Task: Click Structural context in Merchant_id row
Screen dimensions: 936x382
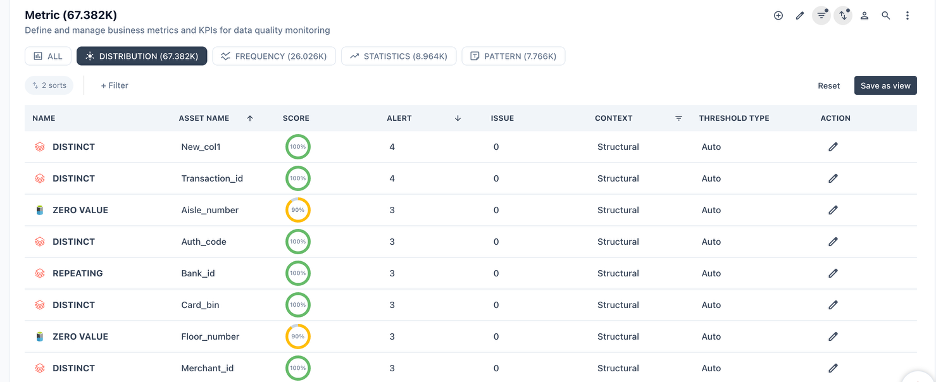Action: click(x=618, y=368)
